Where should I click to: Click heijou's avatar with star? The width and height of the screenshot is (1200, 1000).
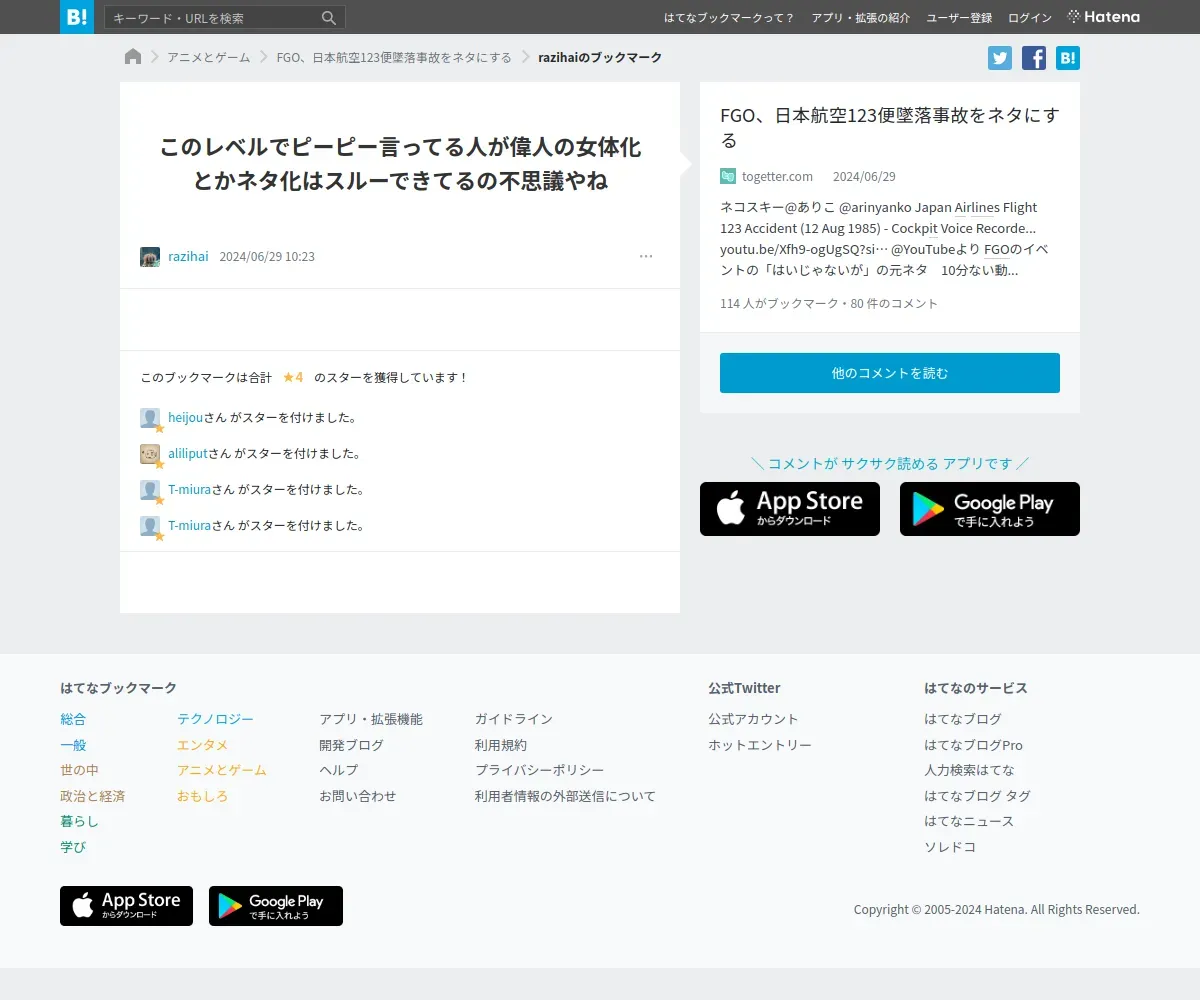click(150, 418)
